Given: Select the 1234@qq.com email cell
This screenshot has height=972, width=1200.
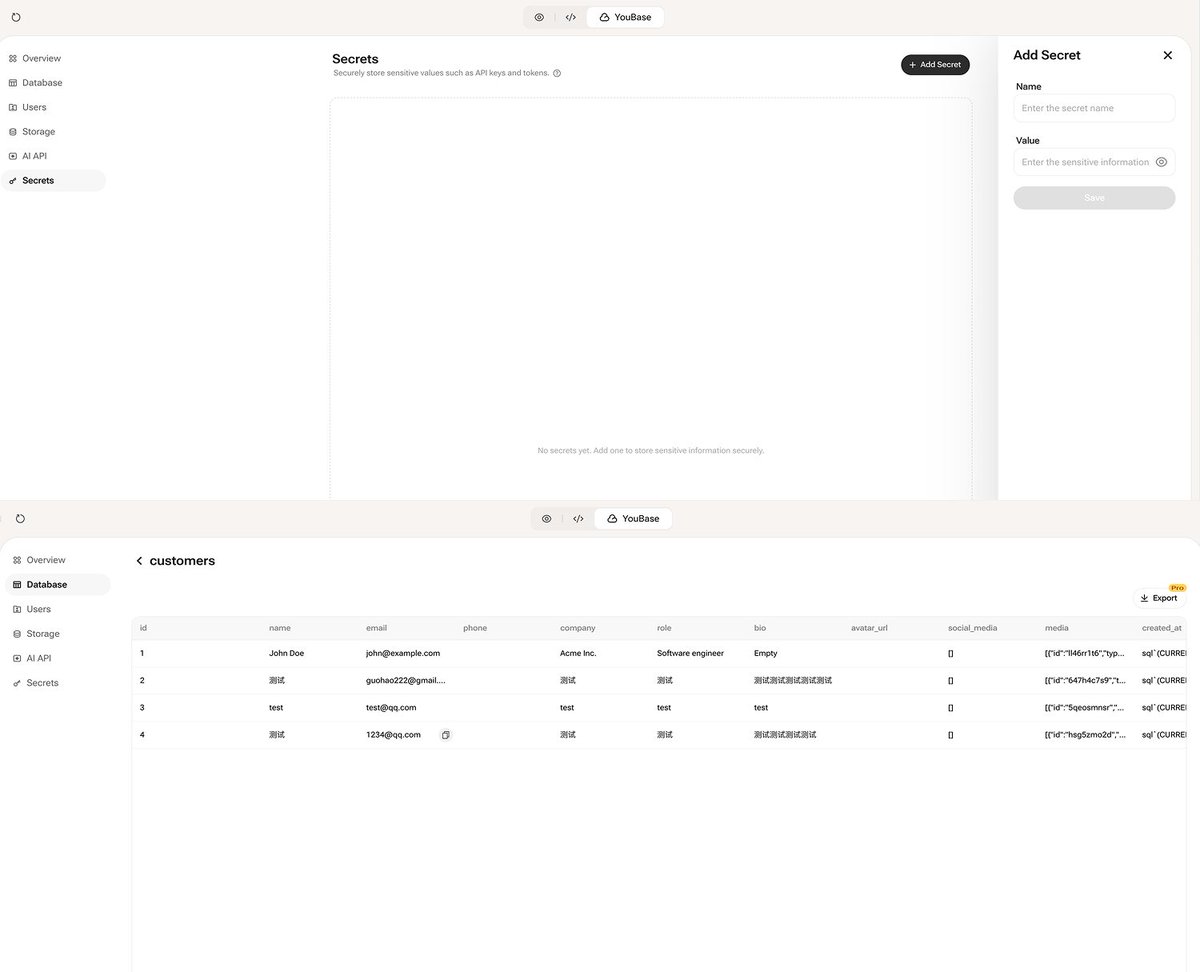Looking at the screenshot, I should [x=393, y=735].
